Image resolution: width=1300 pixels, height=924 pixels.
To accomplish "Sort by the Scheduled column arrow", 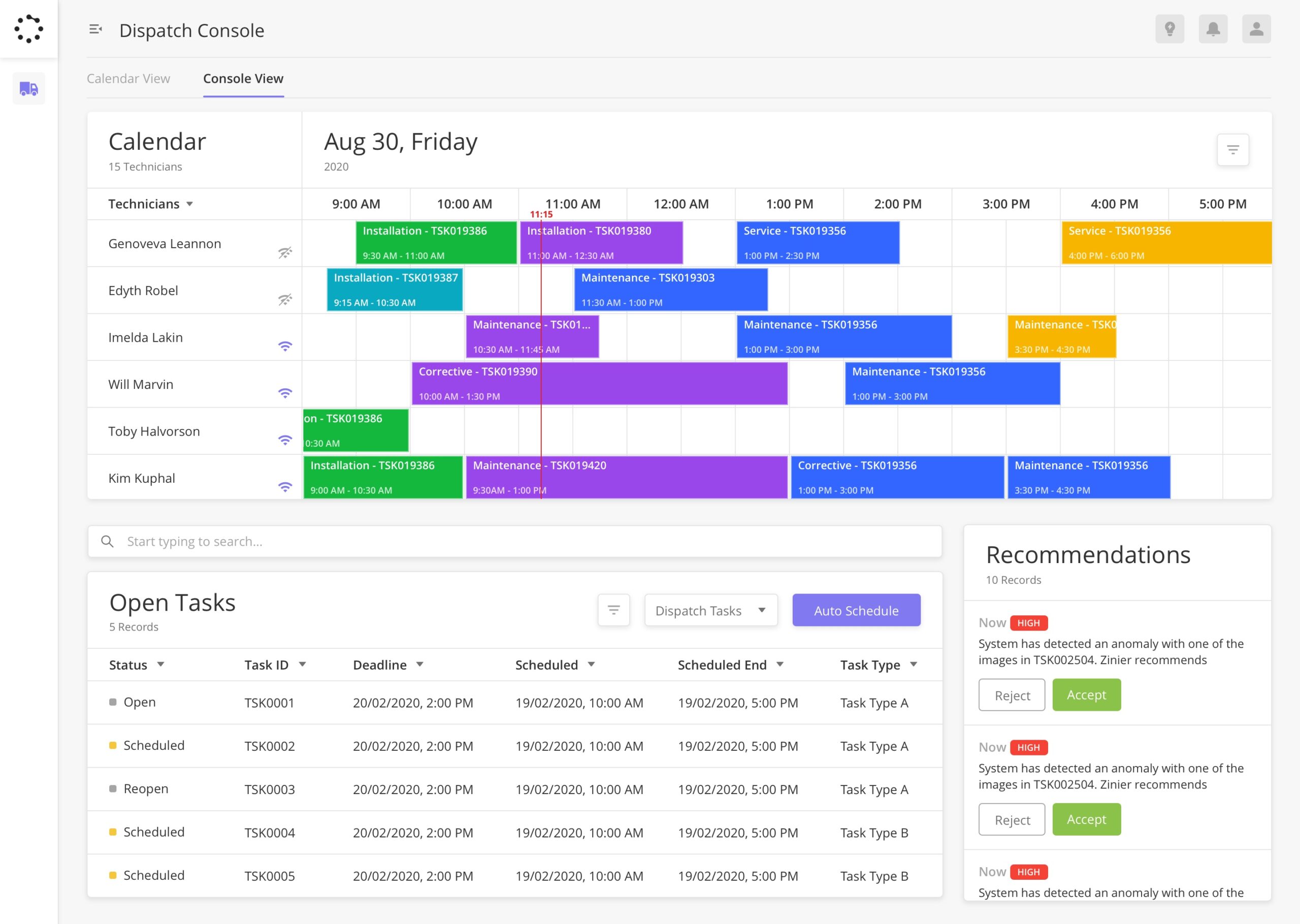I will tap(591, 665).
